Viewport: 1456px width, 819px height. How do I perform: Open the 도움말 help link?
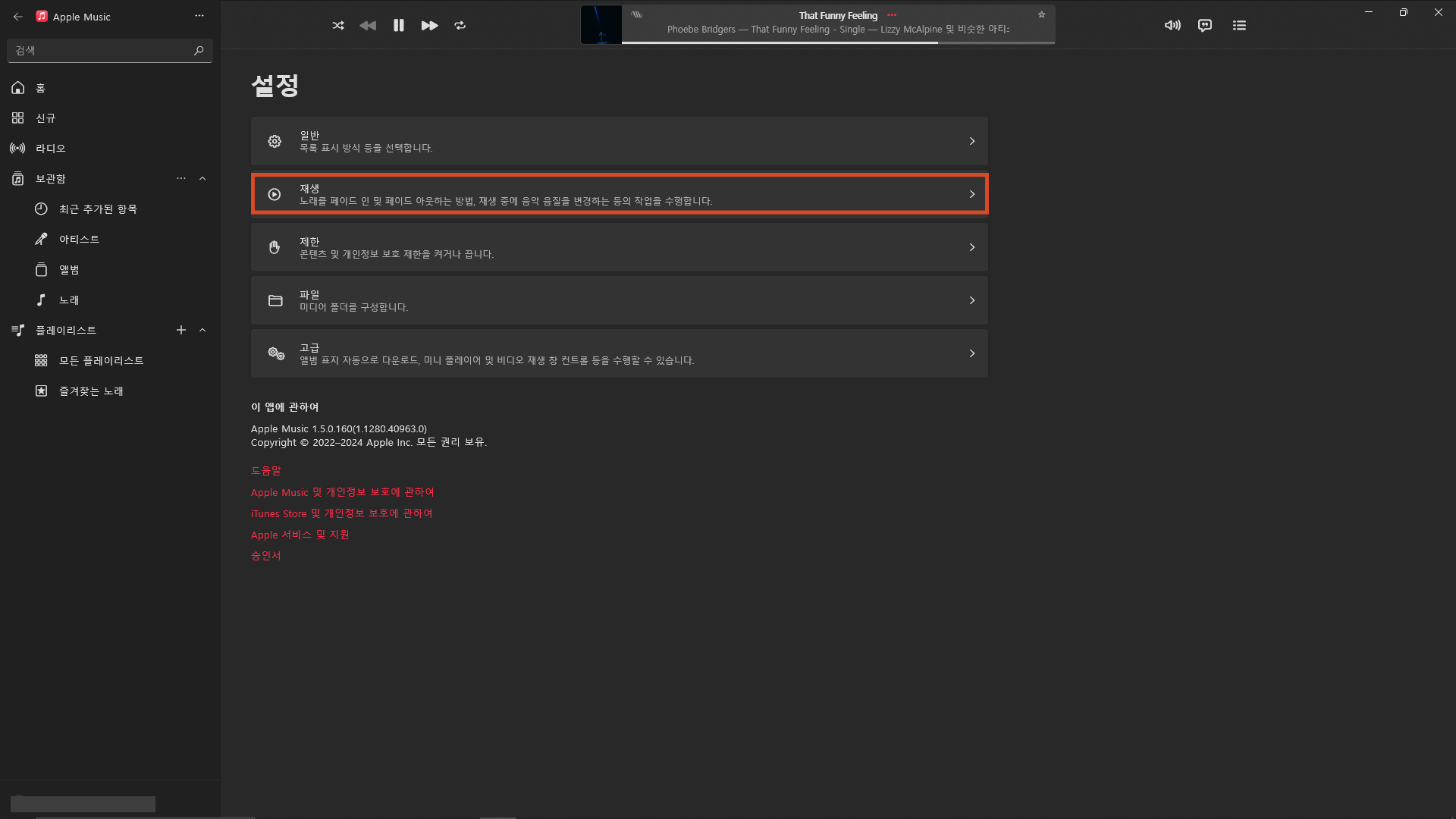265,470
